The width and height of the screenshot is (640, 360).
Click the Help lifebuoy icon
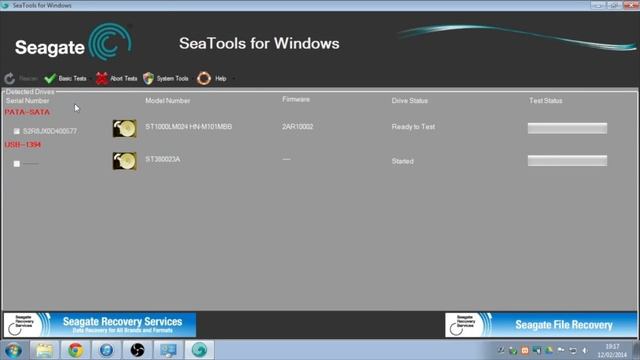coord(204,78)
